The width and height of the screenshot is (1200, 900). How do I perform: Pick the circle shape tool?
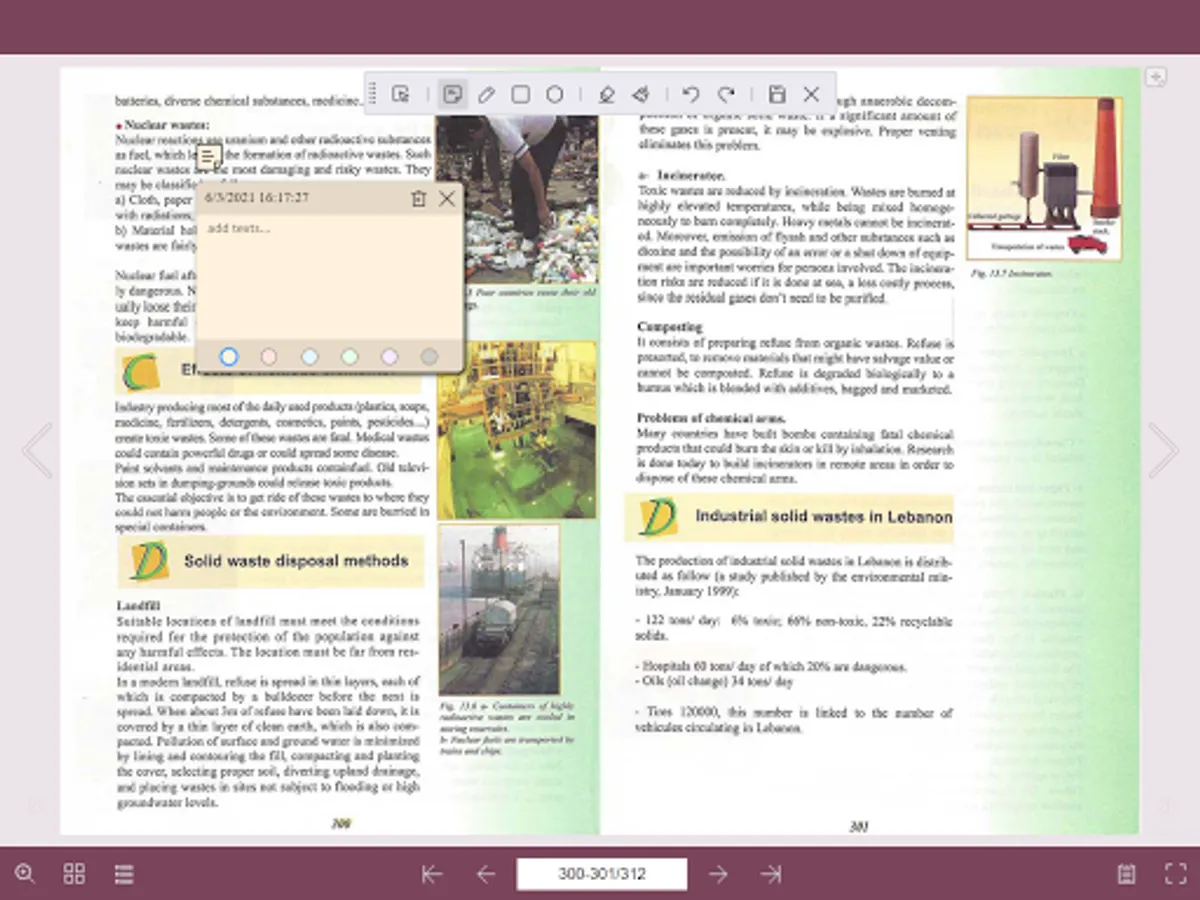pos(554,95)
